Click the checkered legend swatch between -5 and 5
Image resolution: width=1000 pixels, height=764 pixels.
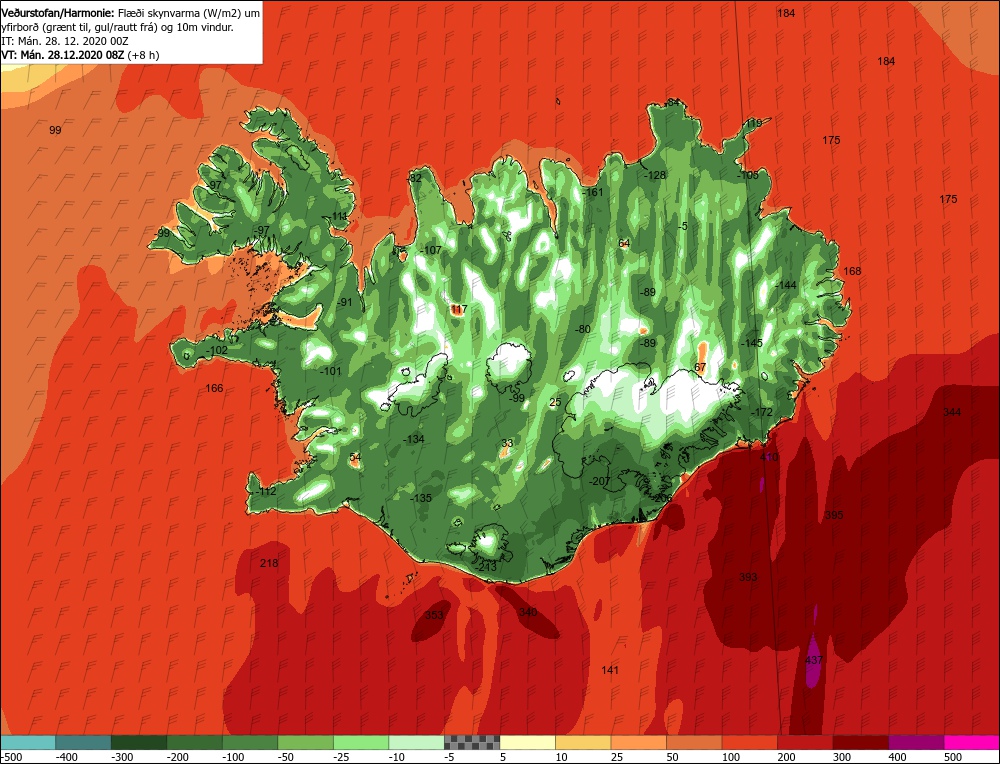coord(472,742)
